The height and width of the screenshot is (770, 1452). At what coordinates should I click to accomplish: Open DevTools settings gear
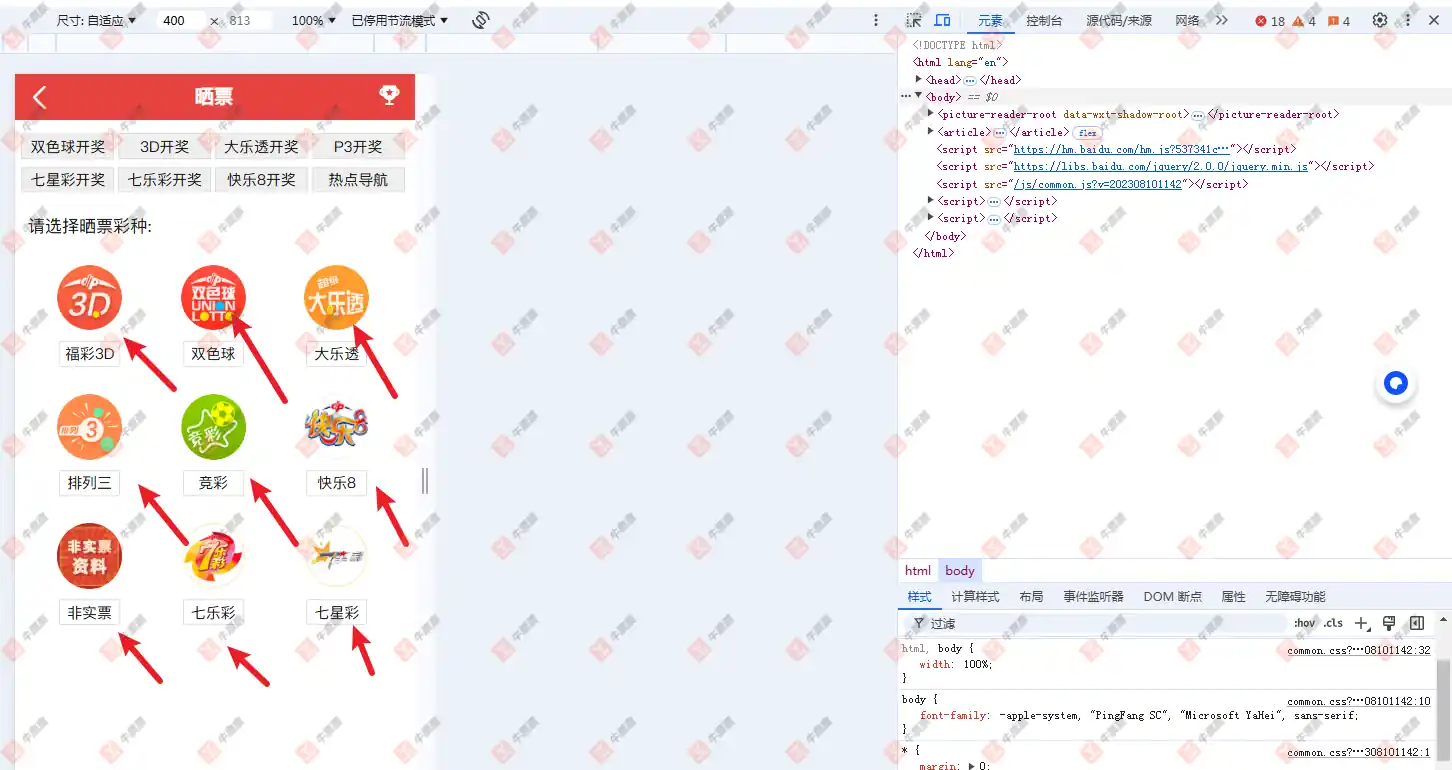[1380, 20]
